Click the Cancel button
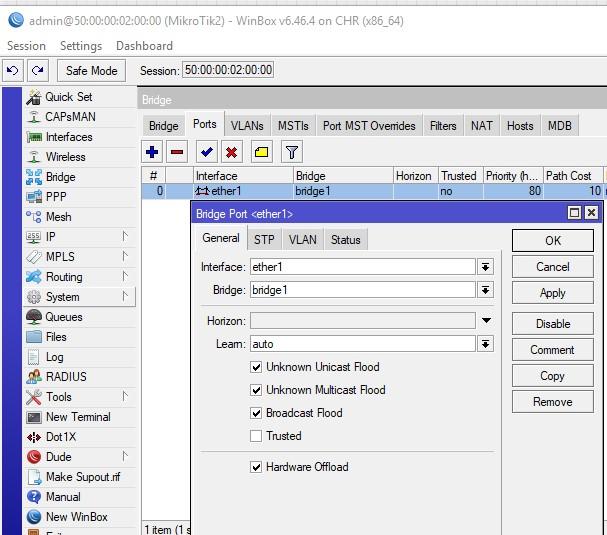 (553, 267)
